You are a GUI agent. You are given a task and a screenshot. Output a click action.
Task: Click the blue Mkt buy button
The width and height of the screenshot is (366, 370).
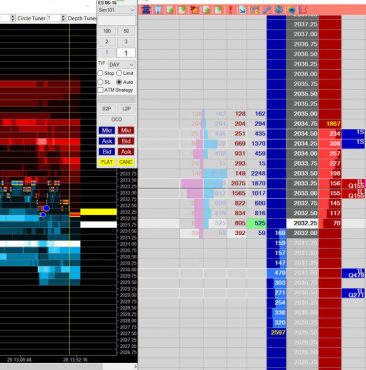(107, 130)
